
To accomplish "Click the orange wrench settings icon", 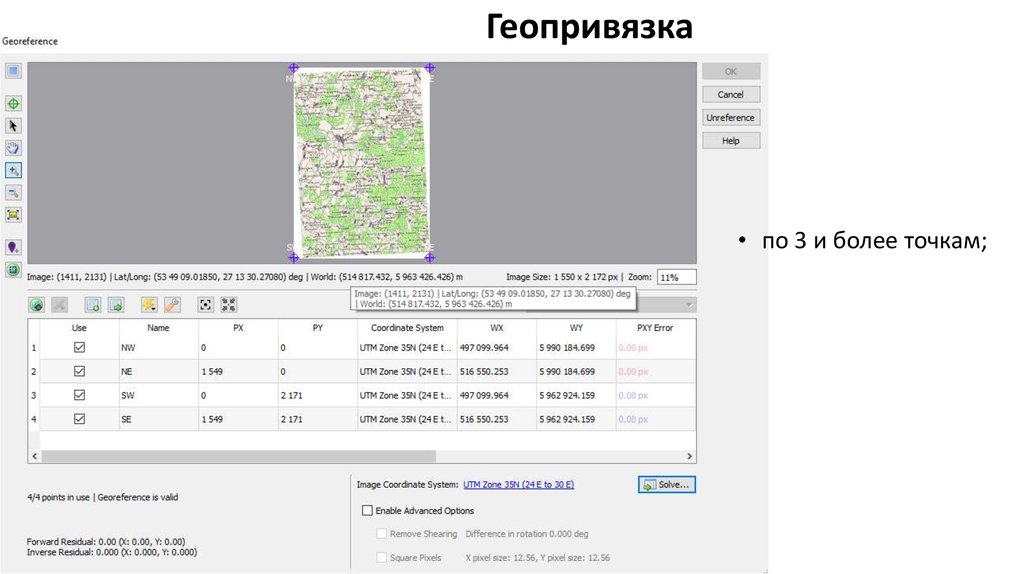I will tap(172, 304).
